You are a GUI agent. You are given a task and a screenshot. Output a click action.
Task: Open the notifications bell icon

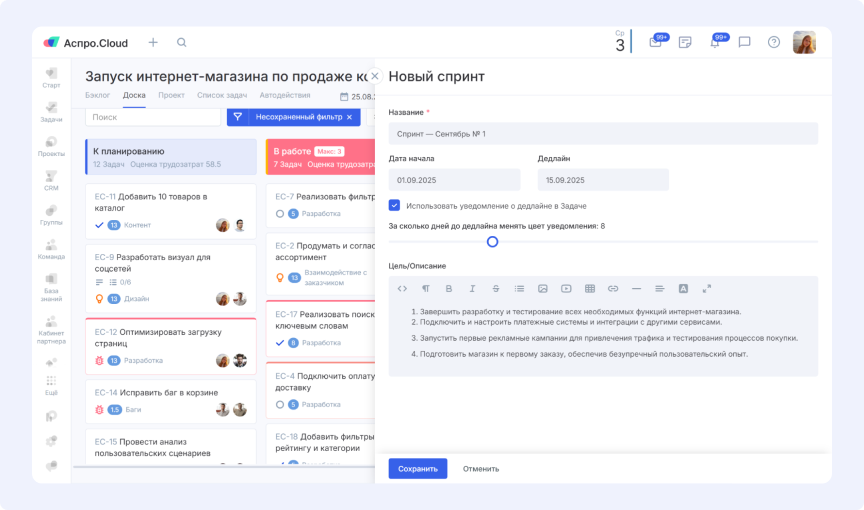coord(714,42)
